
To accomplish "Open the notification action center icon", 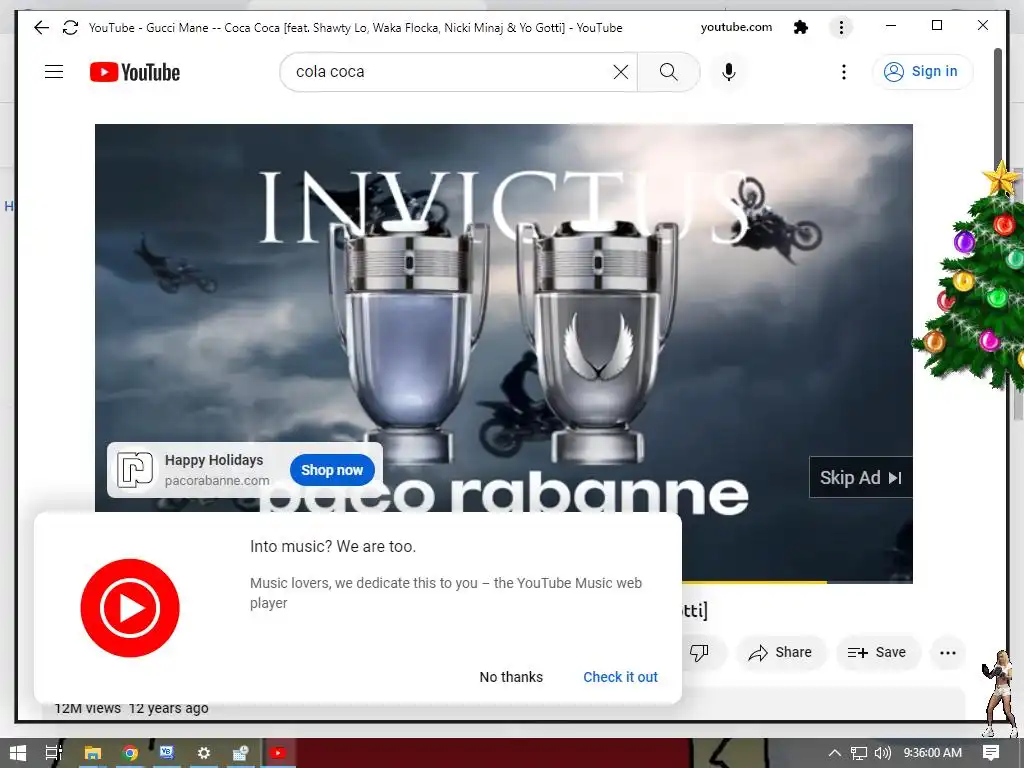I will point(991,753).
